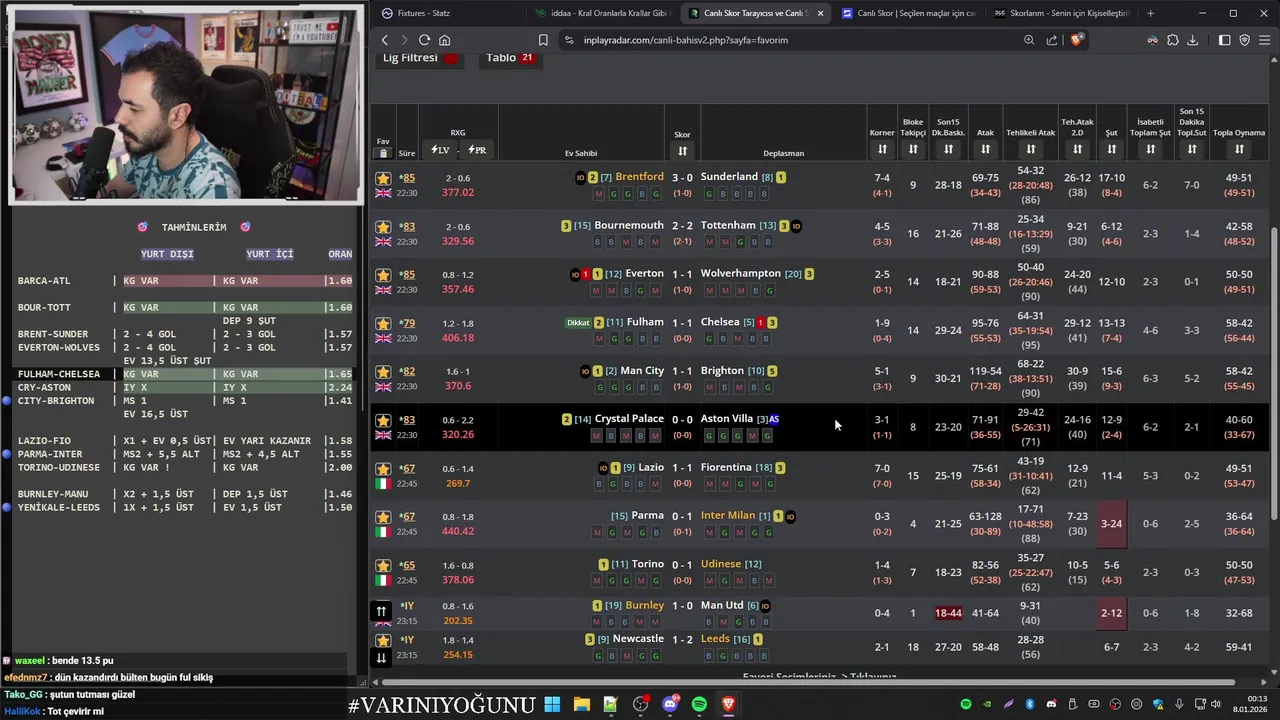
Task: Reload the current page
Action: tap(424, 40)
